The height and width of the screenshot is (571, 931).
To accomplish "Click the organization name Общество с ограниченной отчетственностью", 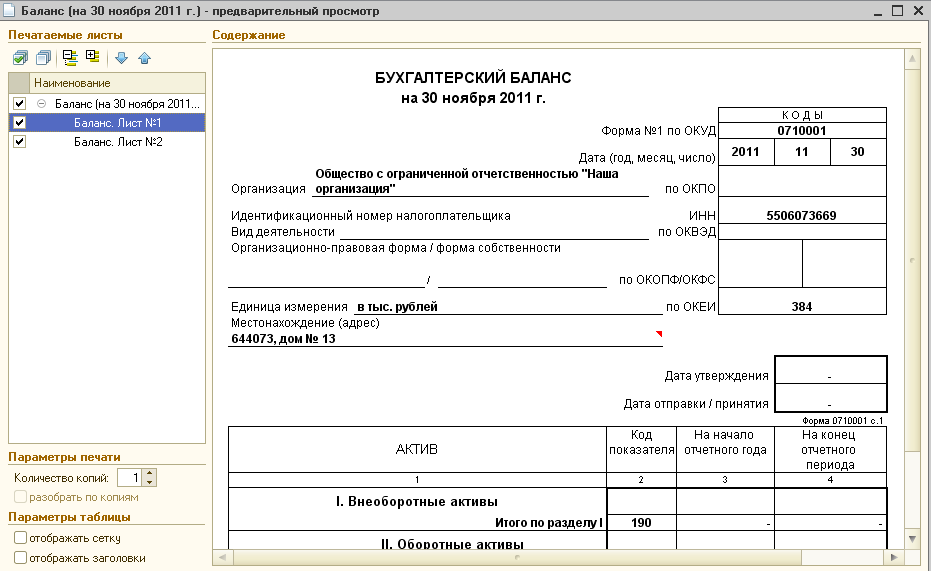I will (467, 181).
